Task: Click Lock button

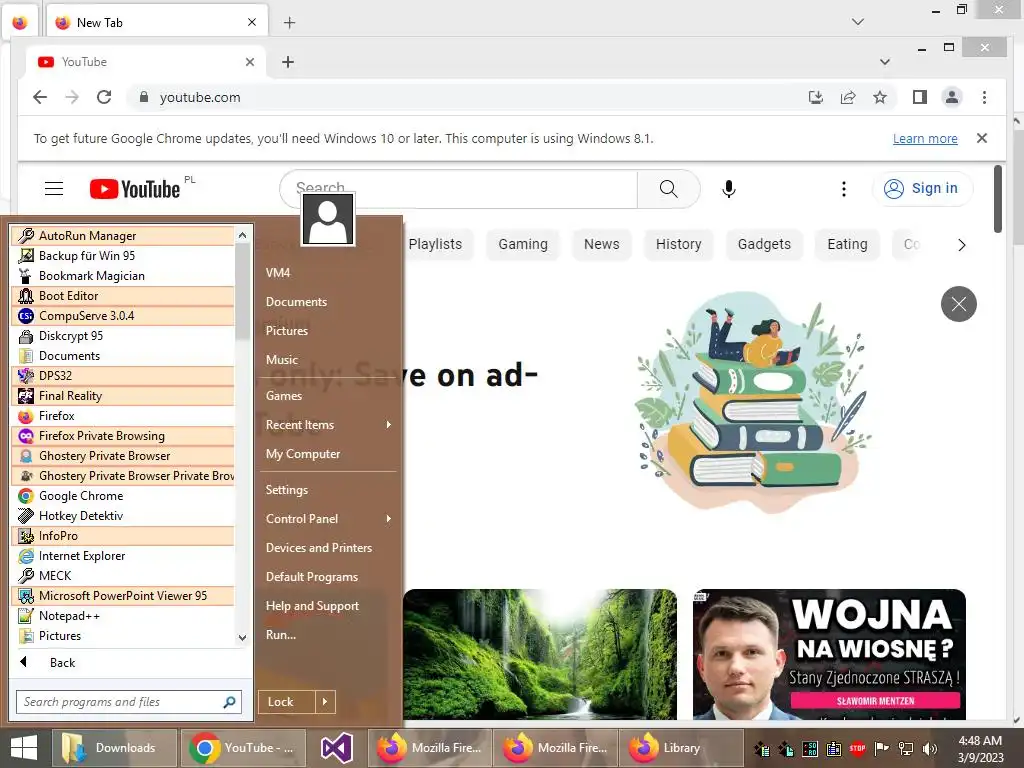Action: point(287,702)
